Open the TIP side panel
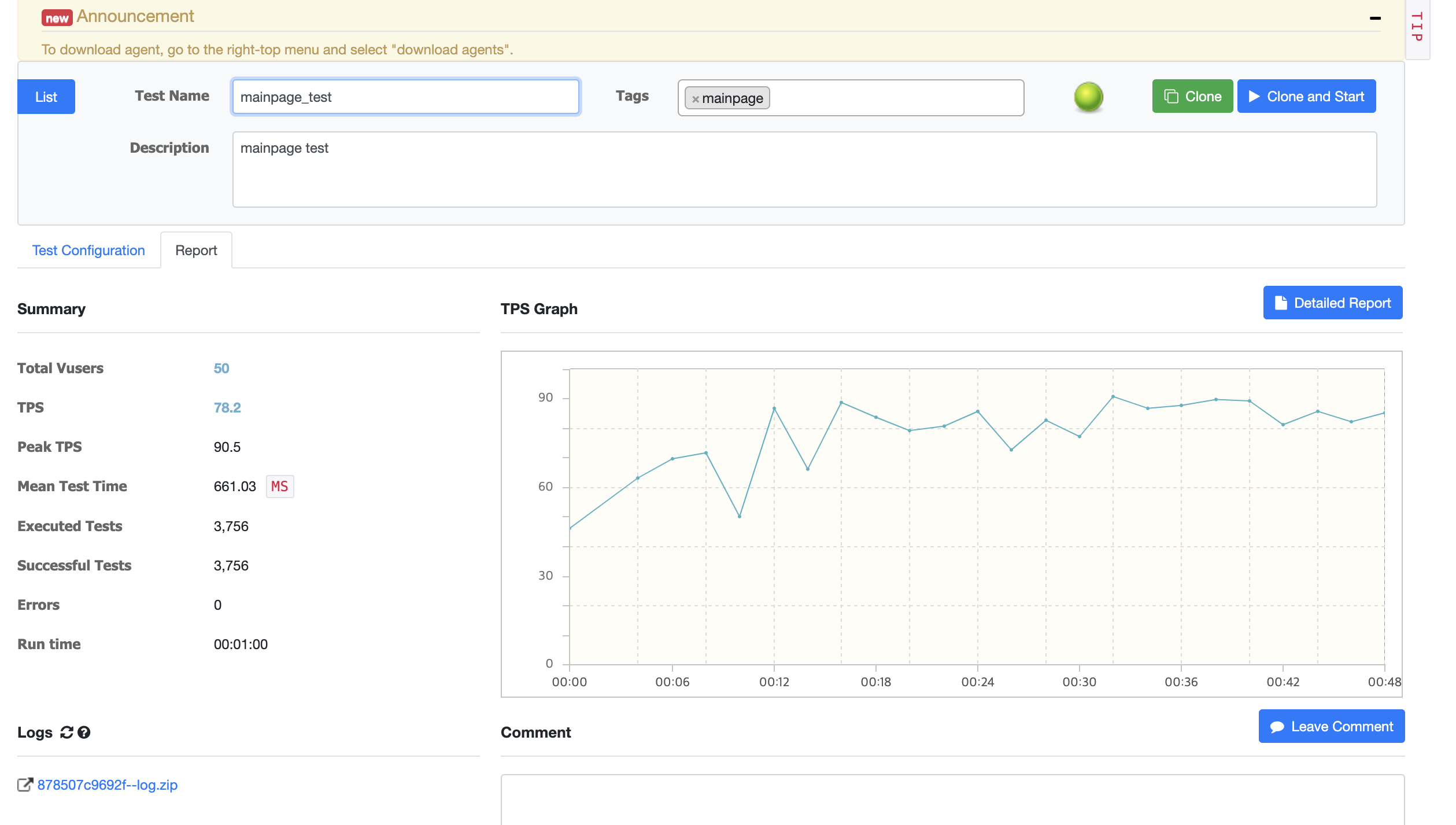 (1417, 27)
